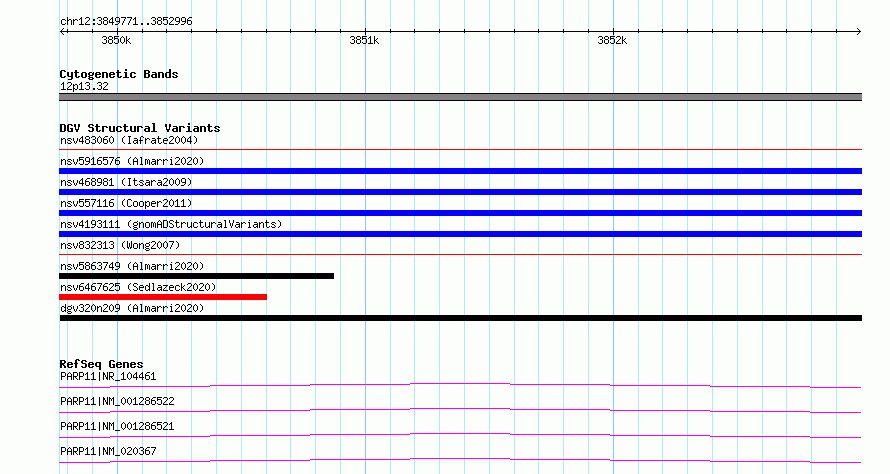Open variant nsv5916576 (Almarri2020) label
The image size is (890, 474).
click(x=132, y=161)
